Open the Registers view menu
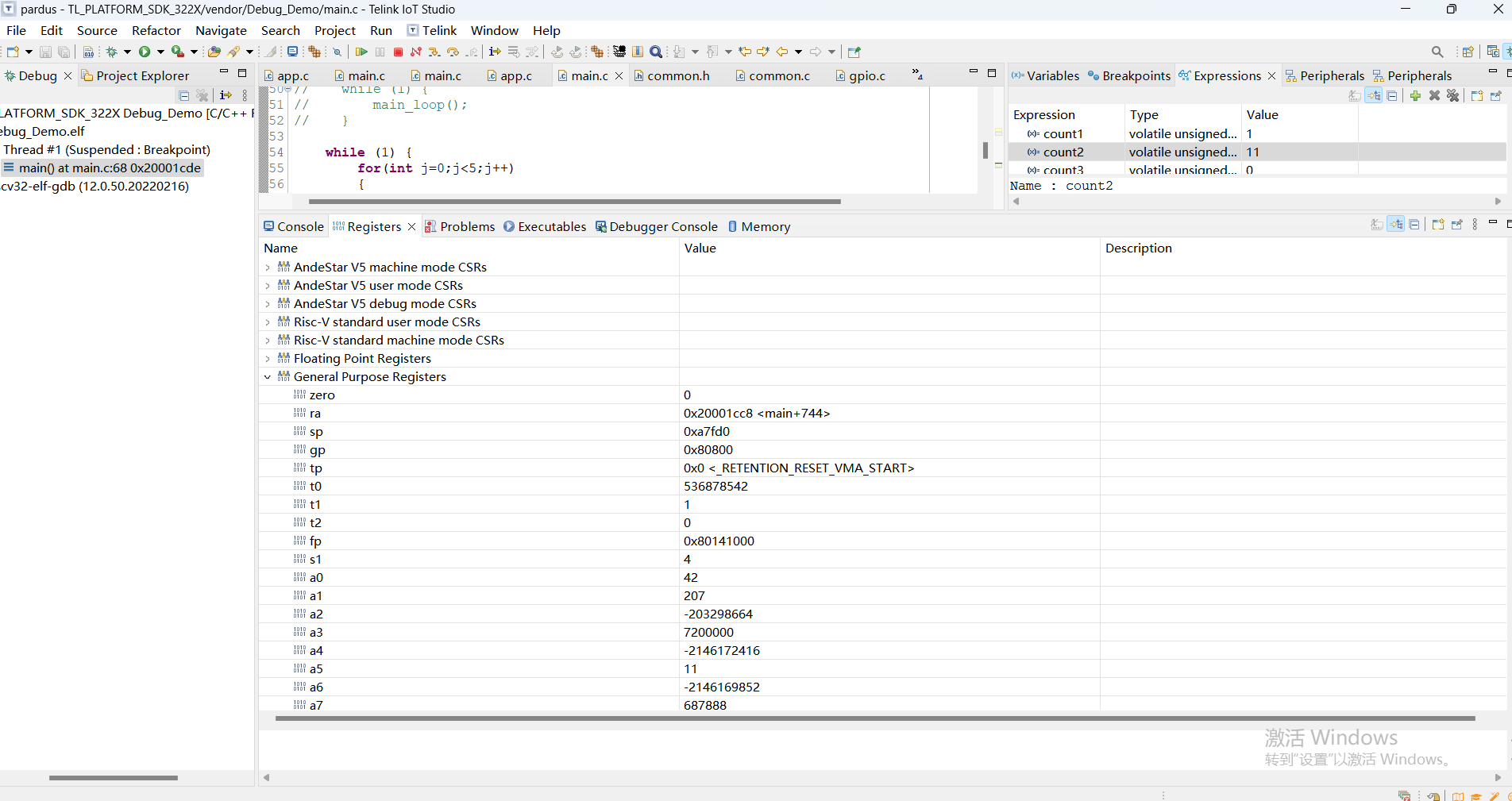Screen dimensions: 1512x801 pos(1475,225)
